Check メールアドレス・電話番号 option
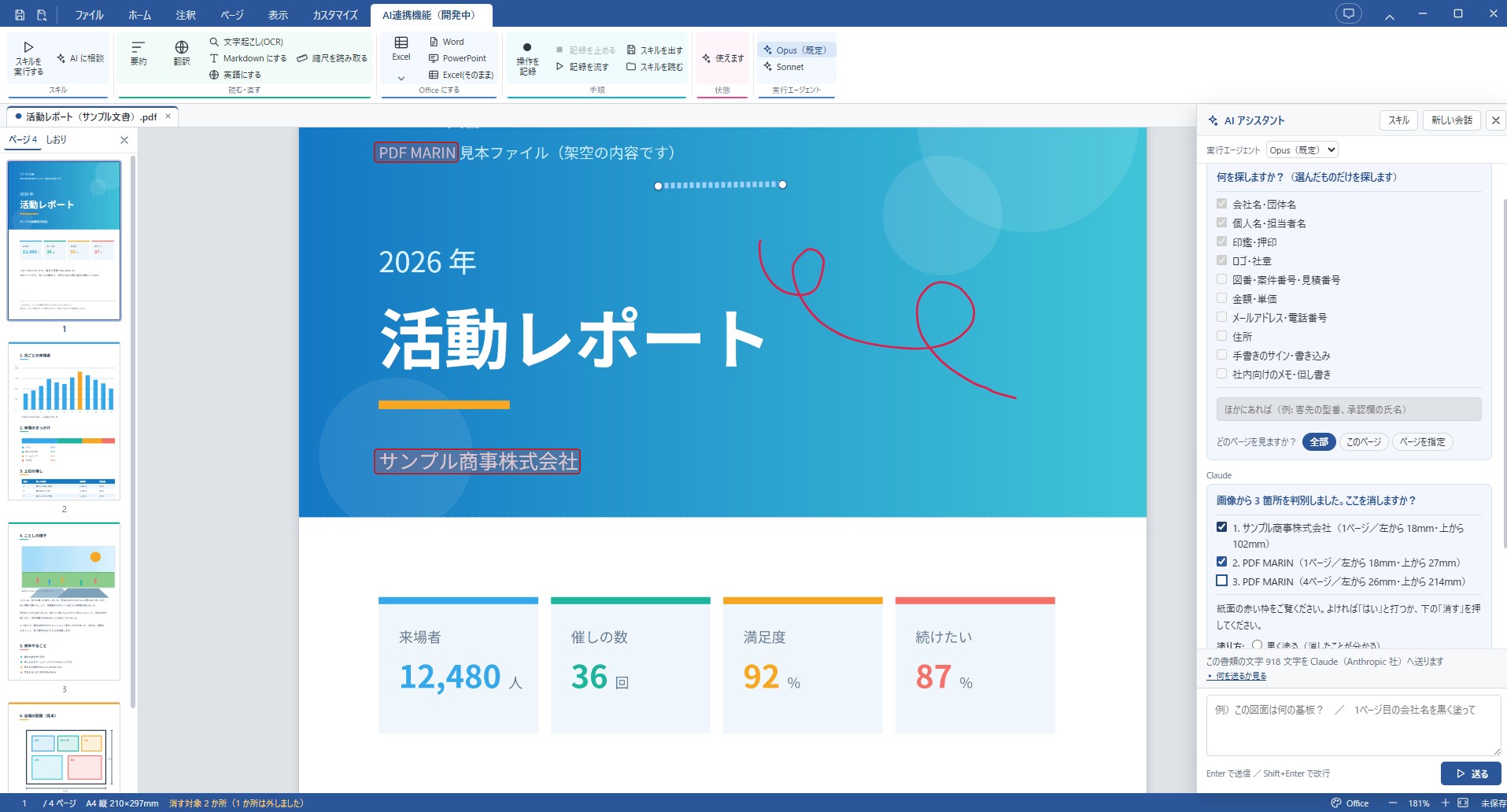 [x=1221, y=317]
